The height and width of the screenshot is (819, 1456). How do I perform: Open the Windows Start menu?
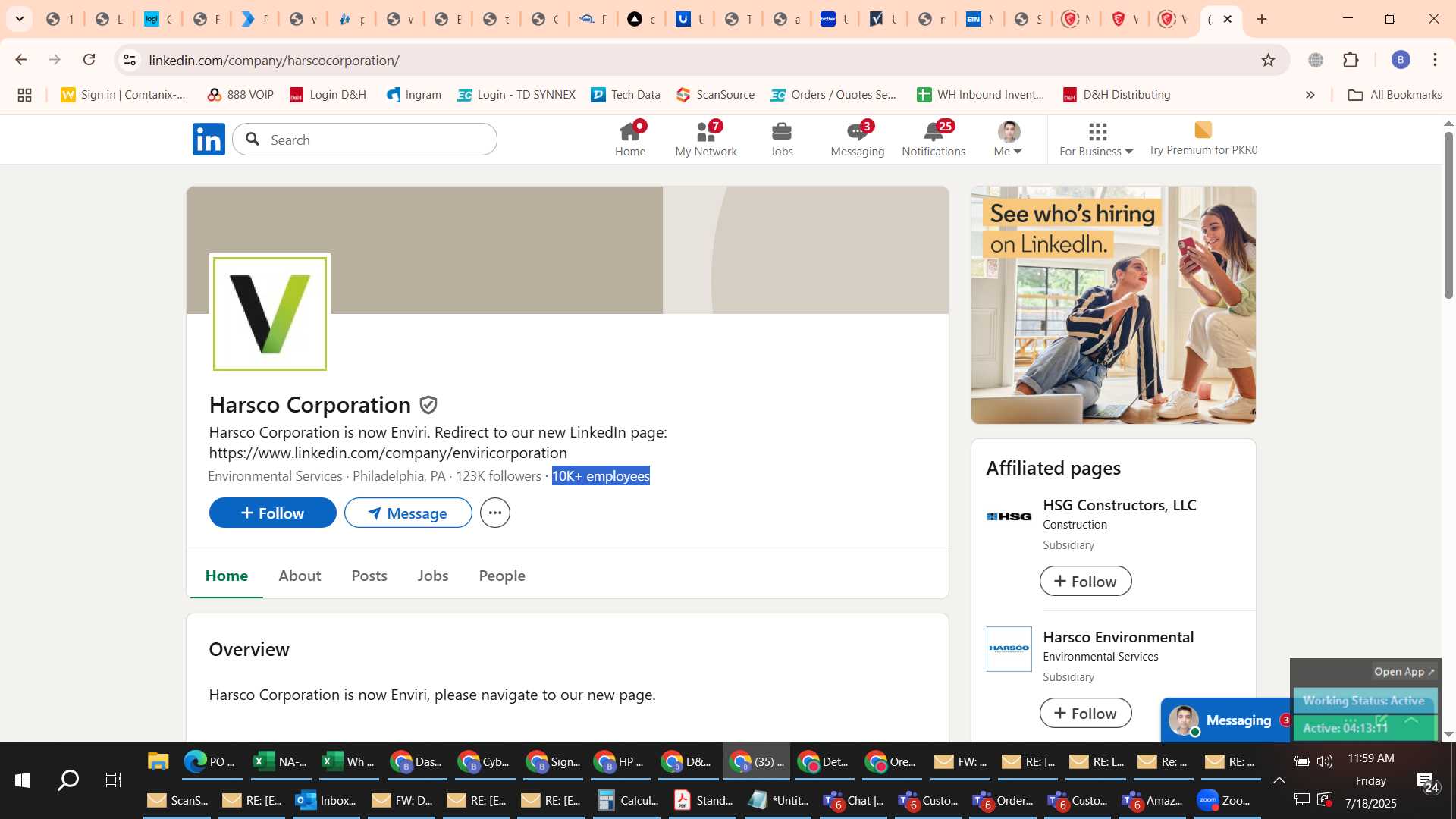click(x=23, y=780)
